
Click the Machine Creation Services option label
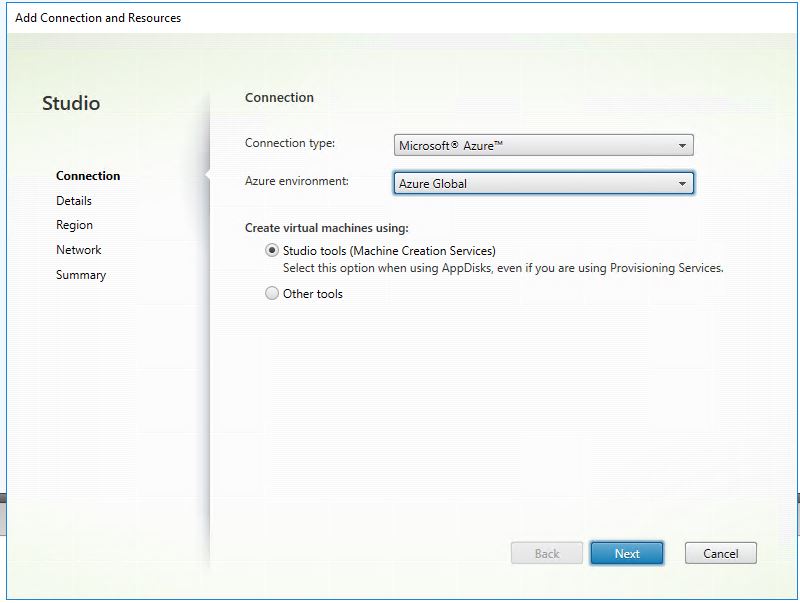pyautogui.click(x=389, y=251)
